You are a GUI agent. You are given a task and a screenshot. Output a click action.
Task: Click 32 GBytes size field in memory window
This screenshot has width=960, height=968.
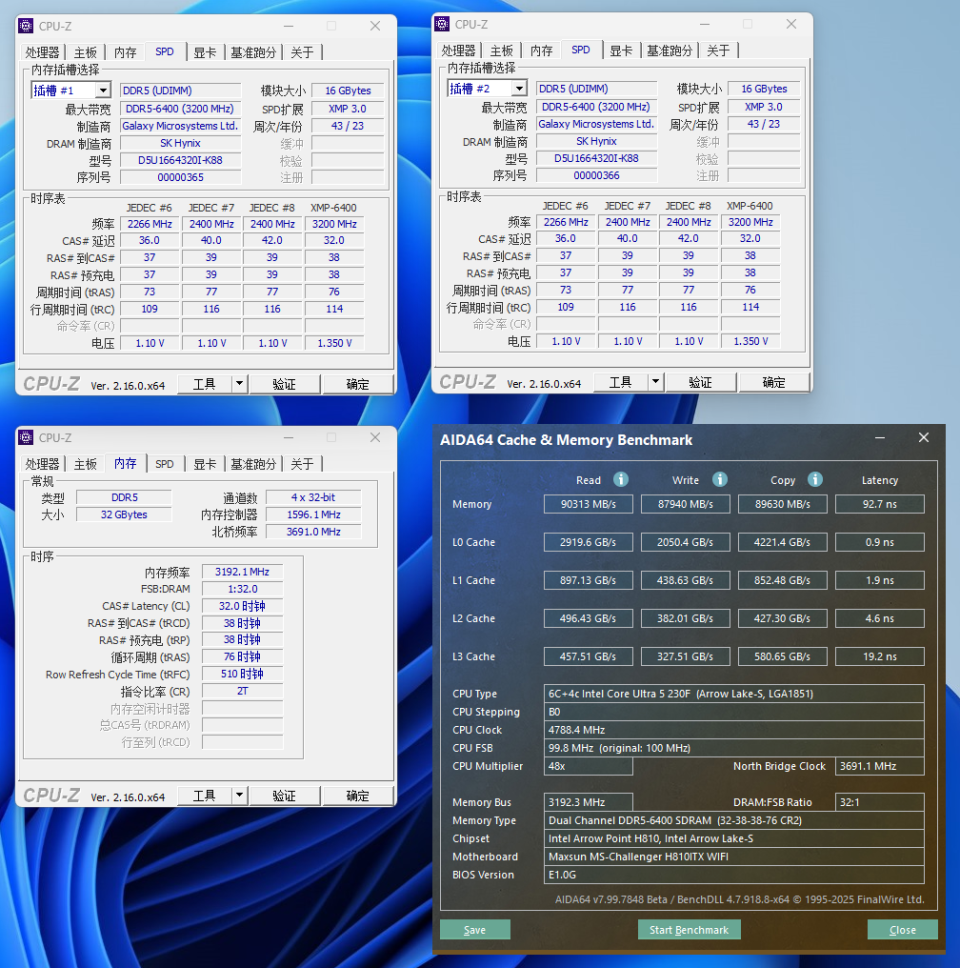pyautogui.click(x=124, y=514)
